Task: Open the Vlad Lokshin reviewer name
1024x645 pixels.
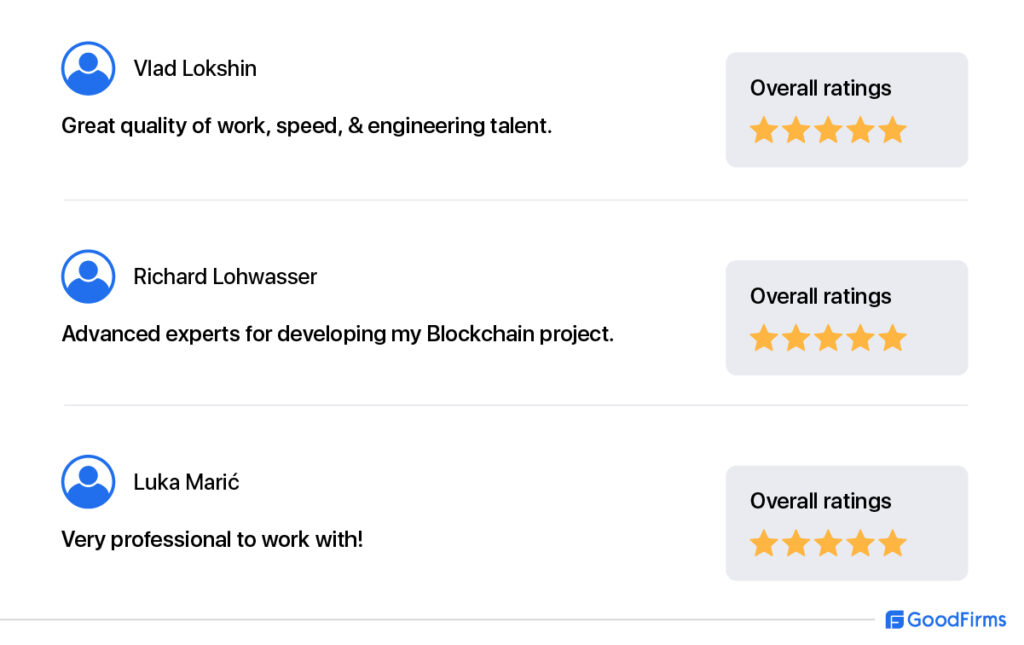Action: pos(195,69)
